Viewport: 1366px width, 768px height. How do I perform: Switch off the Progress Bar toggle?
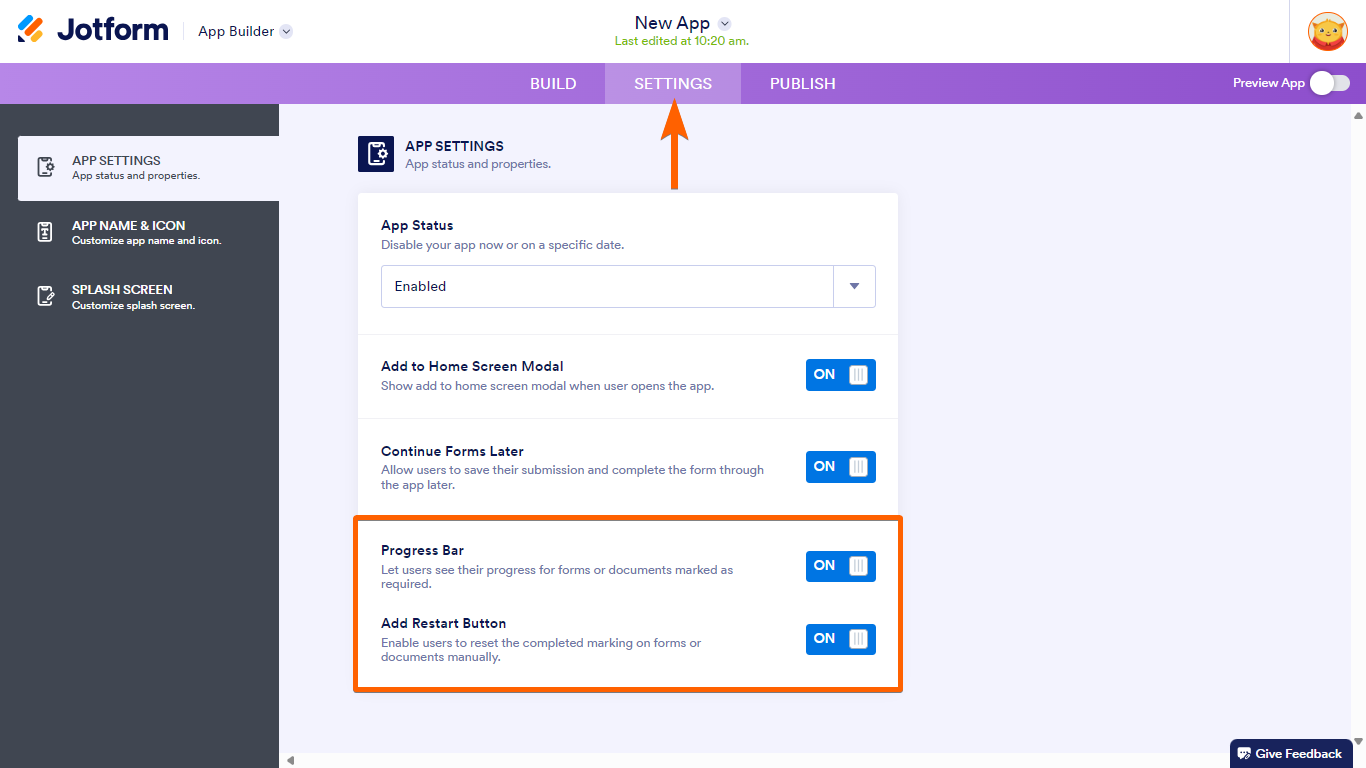[840, 566]
